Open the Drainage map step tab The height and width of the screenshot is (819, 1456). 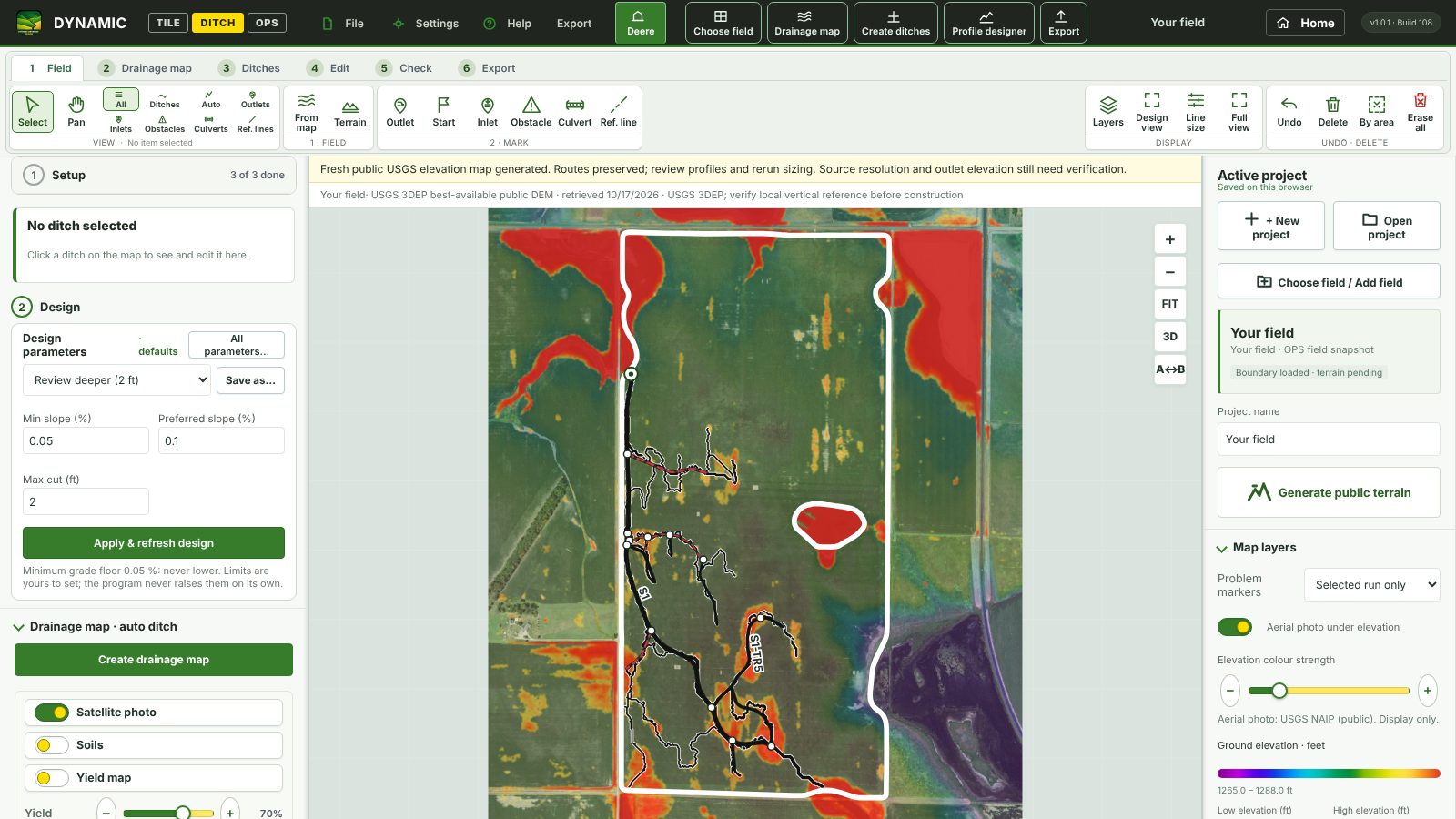[146, 68]
